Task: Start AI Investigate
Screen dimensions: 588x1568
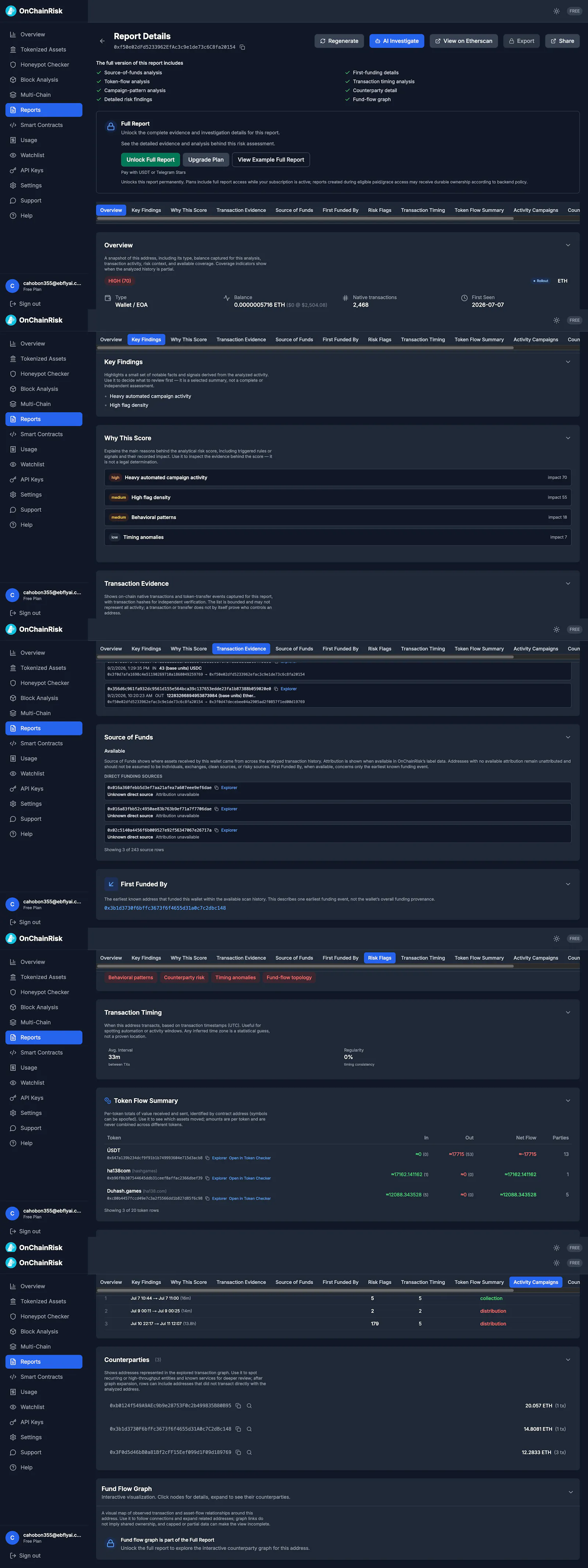Action: [x=397, y=41]
